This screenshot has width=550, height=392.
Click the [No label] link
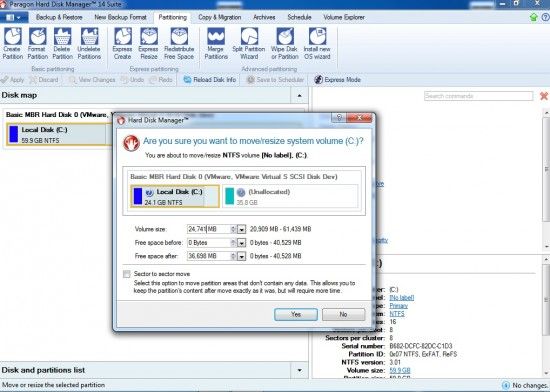click(402, 297)
